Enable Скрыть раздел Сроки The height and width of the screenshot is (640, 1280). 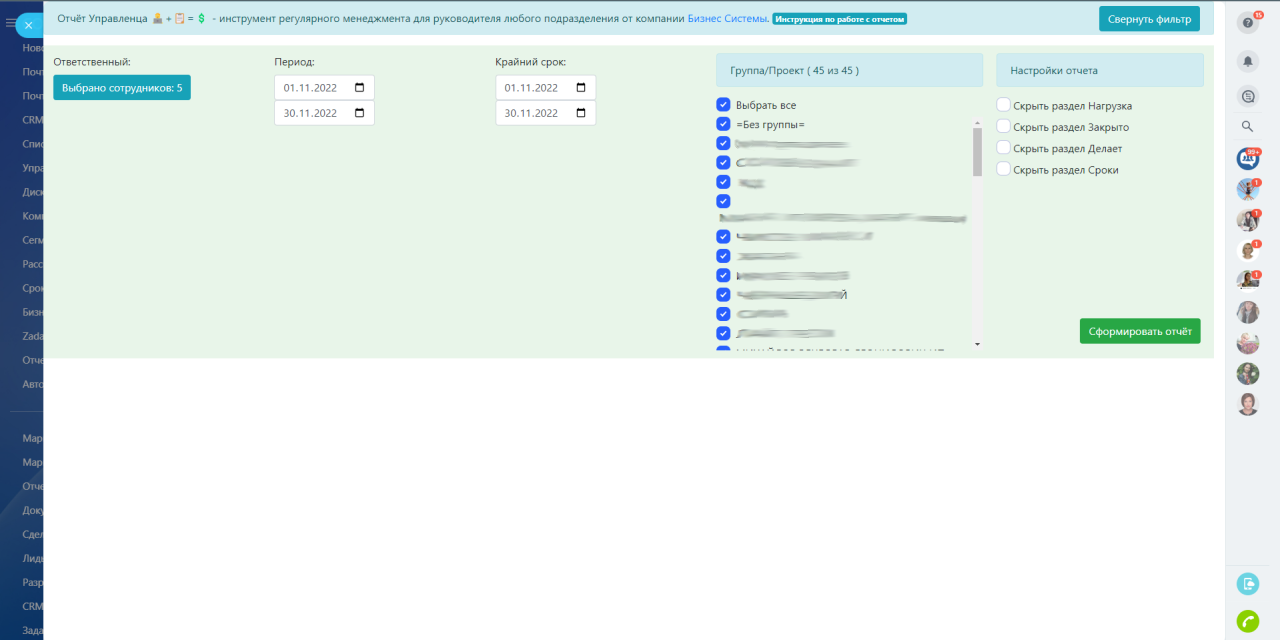point(1004,170)
